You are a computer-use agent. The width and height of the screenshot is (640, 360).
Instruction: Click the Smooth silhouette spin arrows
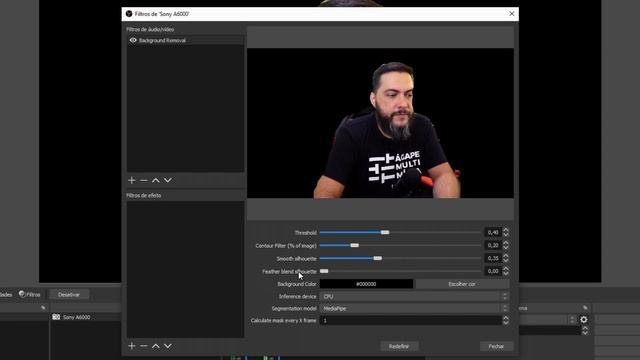[x=506, y=258]
